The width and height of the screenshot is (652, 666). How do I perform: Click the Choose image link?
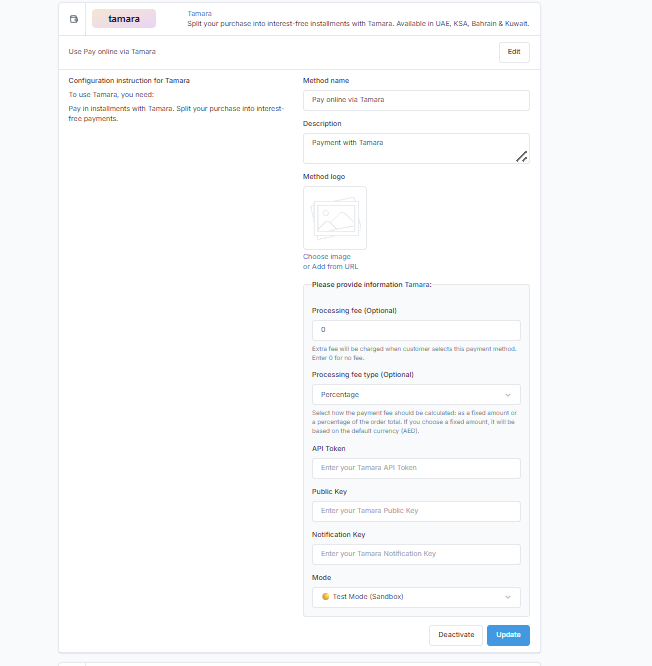(x=327, y=257)
